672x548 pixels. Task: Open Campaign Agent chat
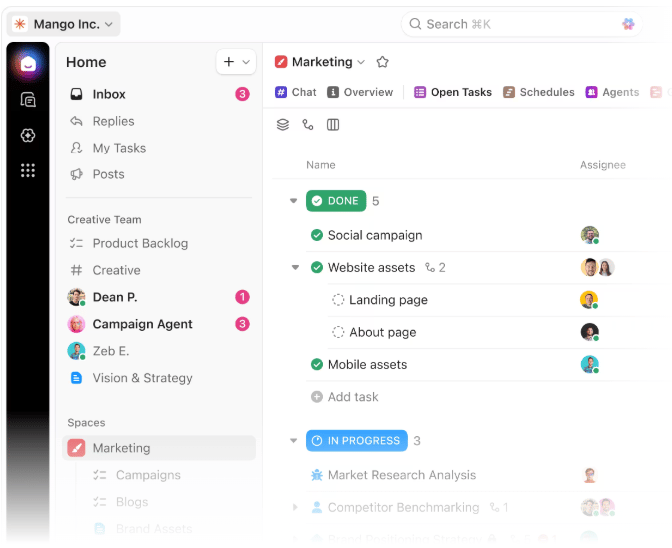pyautogui.click(x=159, y=324)
